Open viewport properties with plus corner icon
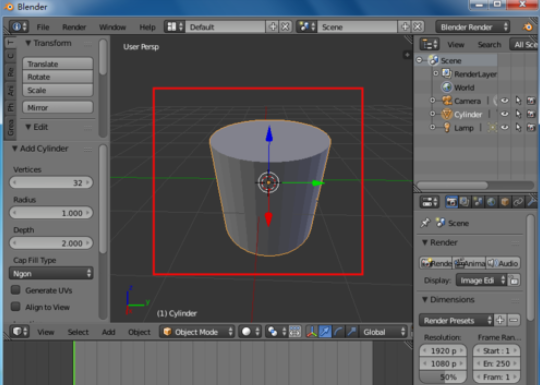 click(x=407, y=54)
